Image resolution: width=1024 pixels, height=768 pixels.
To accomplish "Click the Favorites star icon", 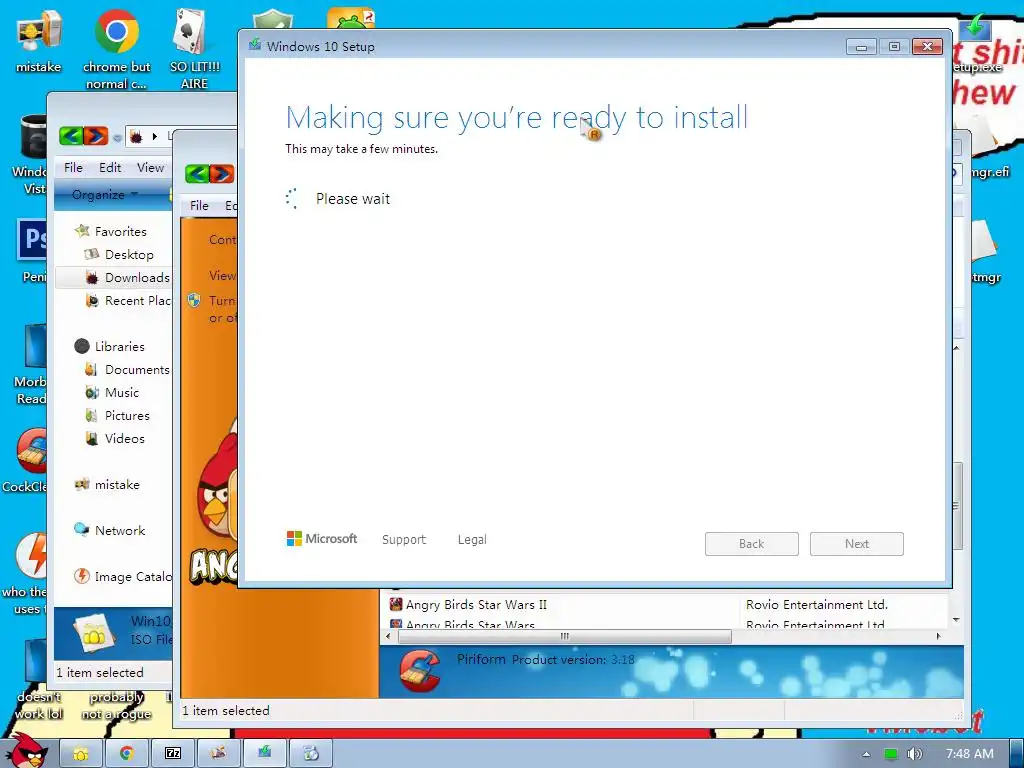I will point(82,231).
